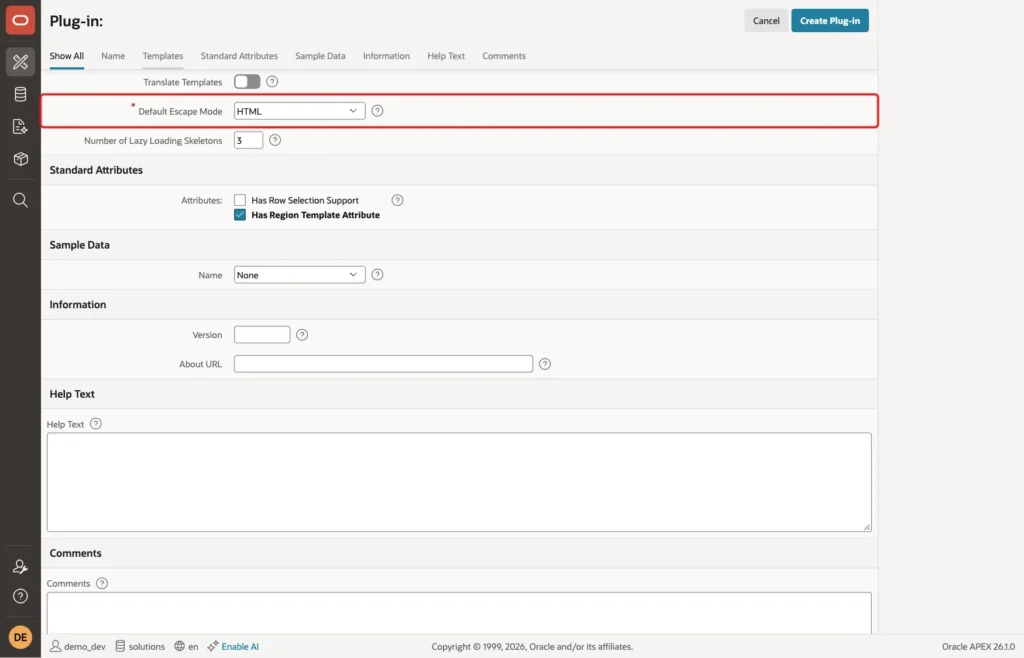
Task: Focus the About URL input field
Action: (x=383, y=364)
